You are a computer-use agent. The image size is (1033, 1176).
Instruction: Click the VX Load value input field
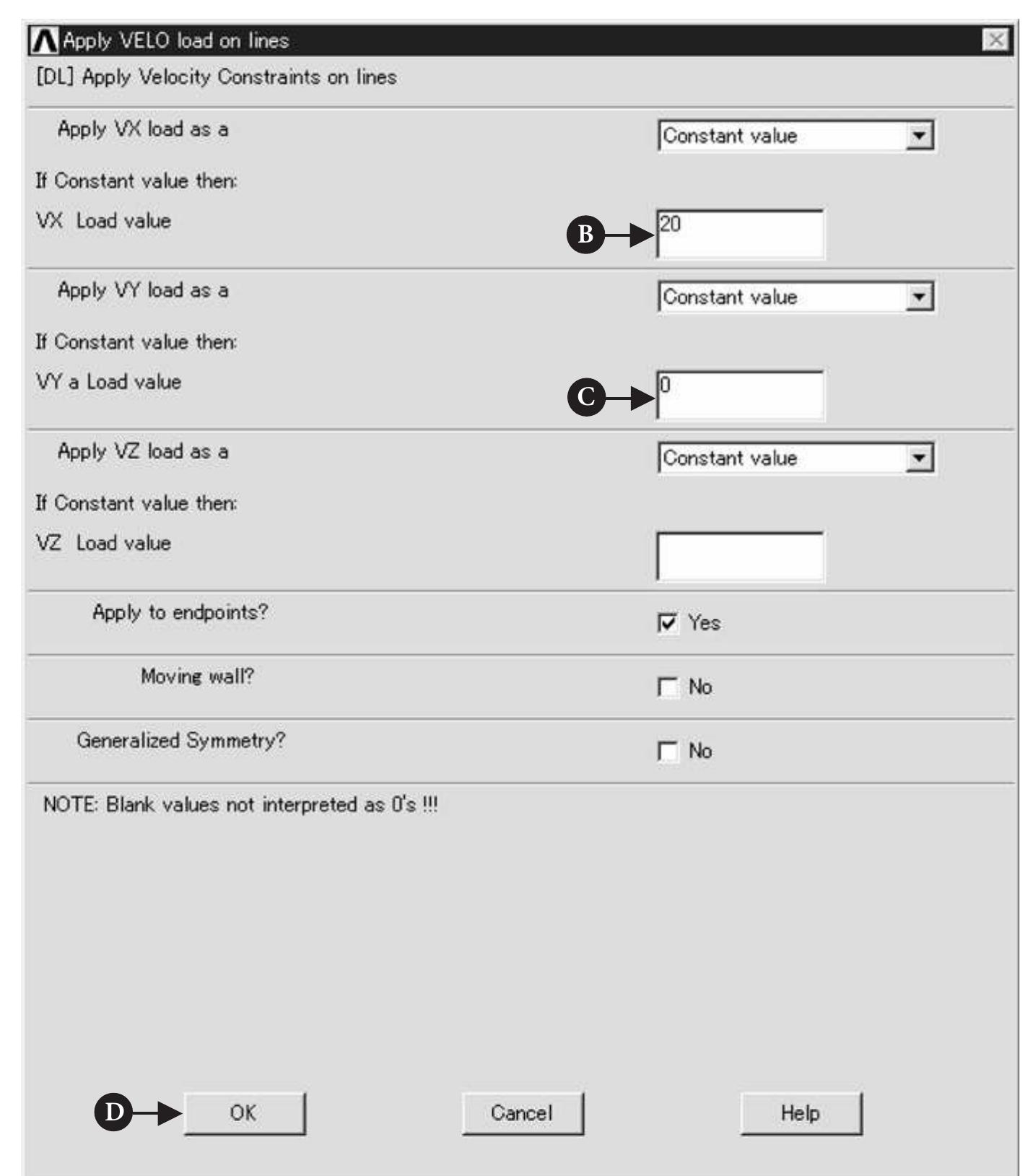tap(740, 233)
